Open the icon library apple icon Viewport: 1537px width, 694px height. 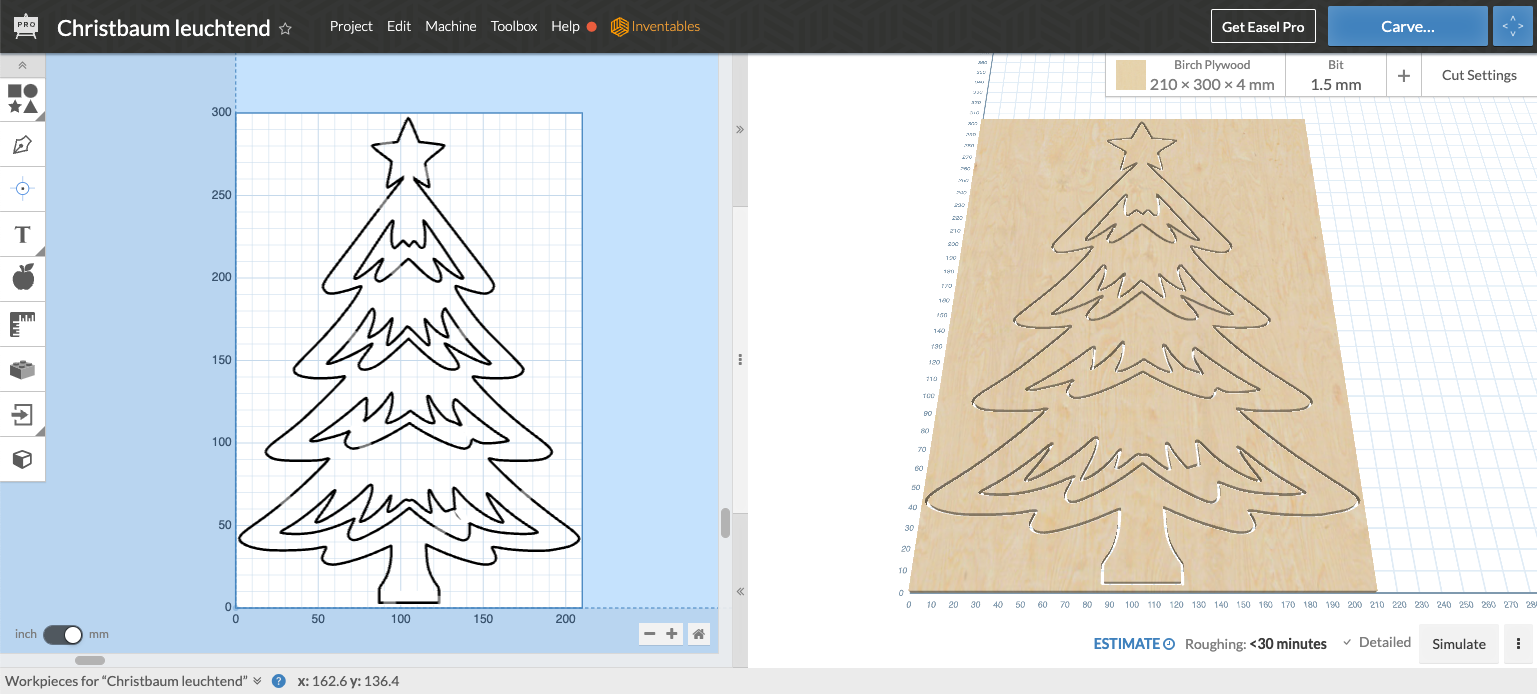point(22,278)
